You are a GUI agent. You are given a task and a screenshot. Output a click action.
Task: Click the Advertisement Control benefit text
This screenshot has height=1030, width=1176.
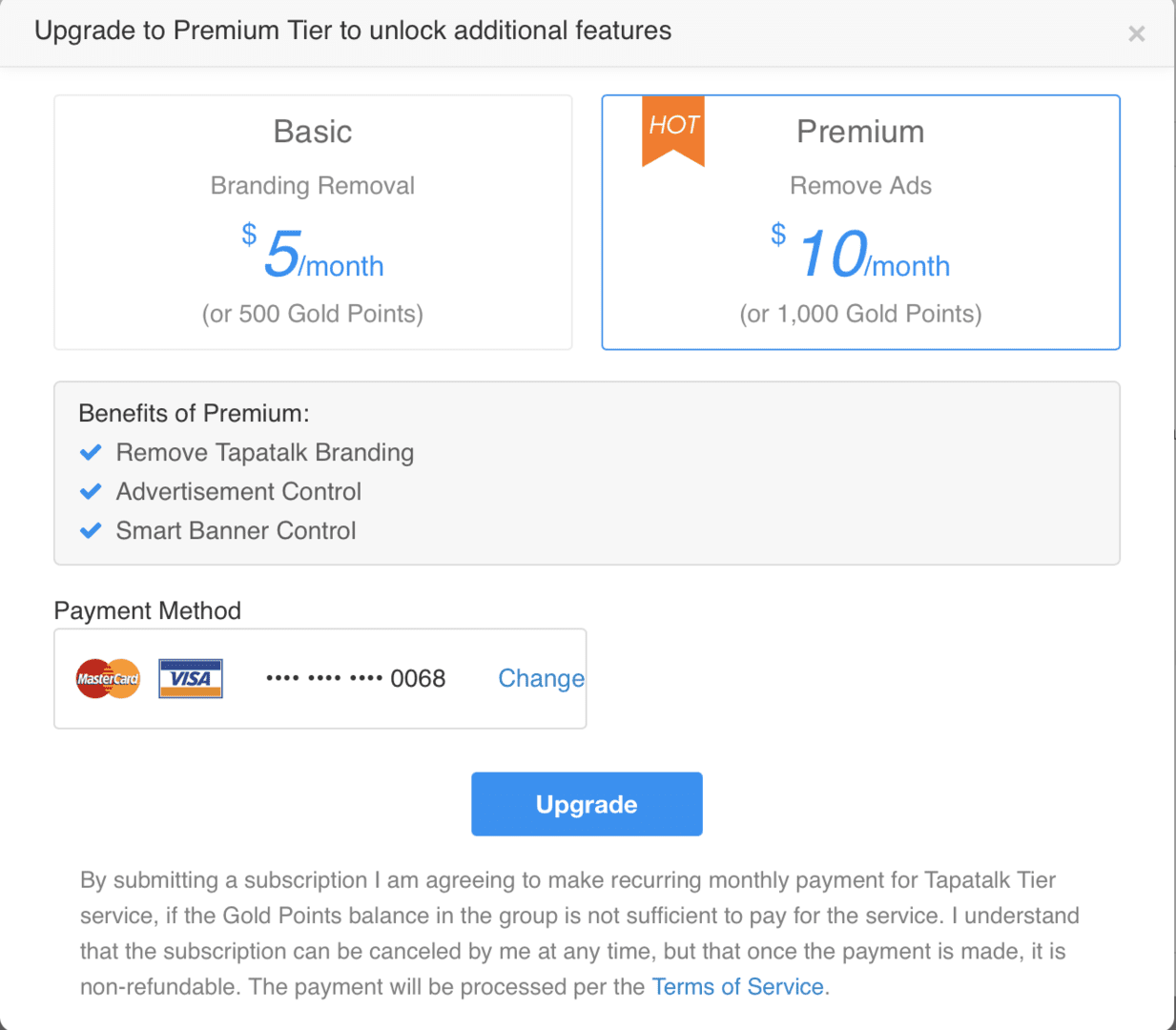[x=238, y=491]
